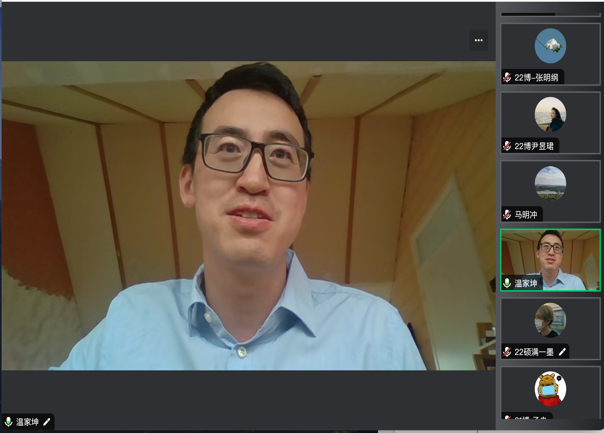Select the cartoon bear avatar participant tile
The height and width of the screenshot is (433, 604).
[550, 388]
